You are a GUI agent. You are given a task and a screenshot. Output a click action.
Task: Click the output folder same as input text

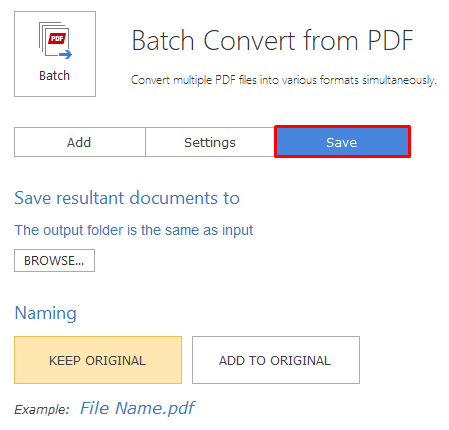point(134,230)
